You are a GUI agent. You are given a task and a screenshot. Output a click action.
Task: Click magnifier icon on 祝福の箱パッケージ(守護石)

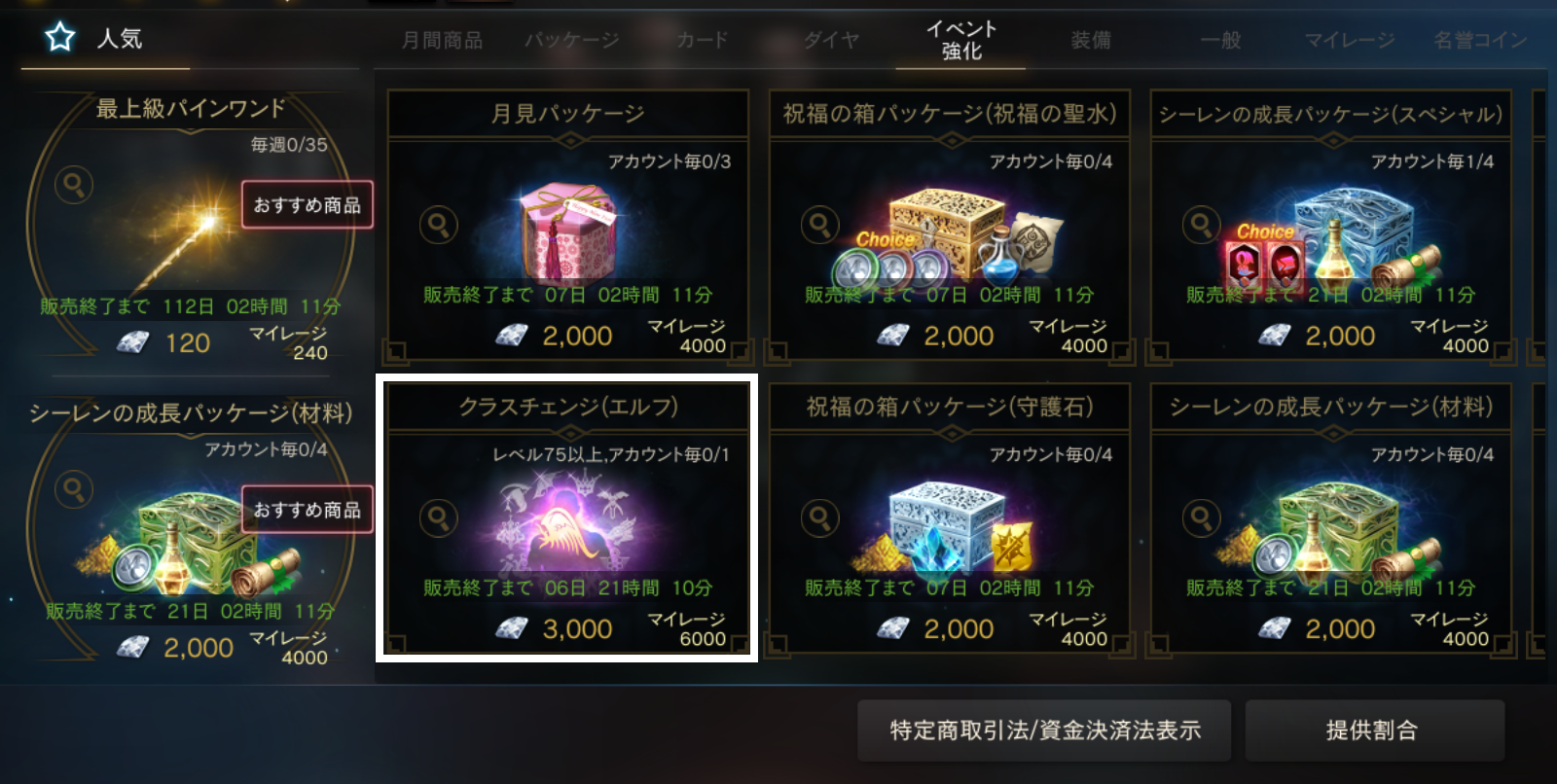click(820, 517)
